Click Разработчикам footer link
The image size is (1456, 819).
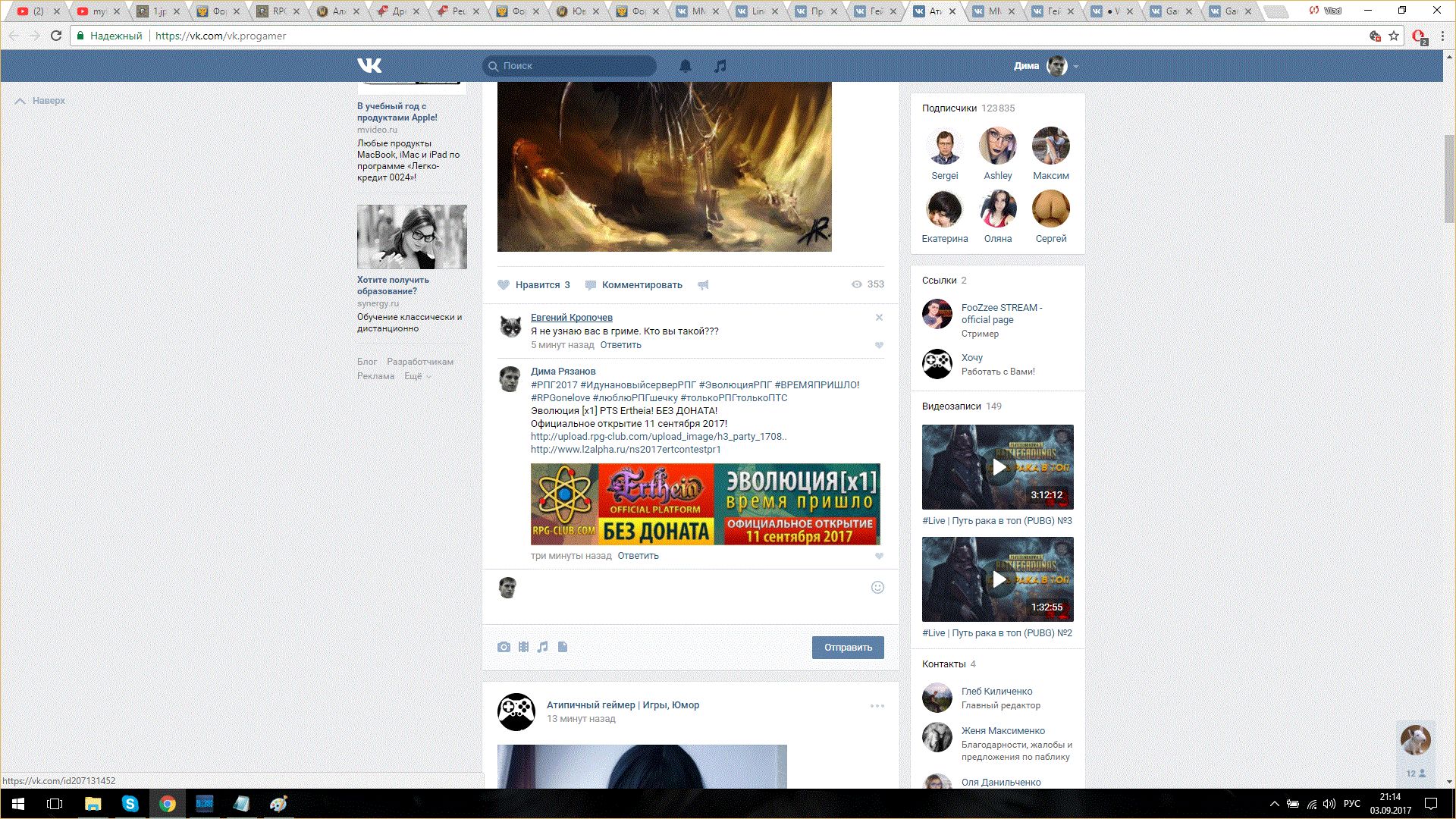pos(420,362)
